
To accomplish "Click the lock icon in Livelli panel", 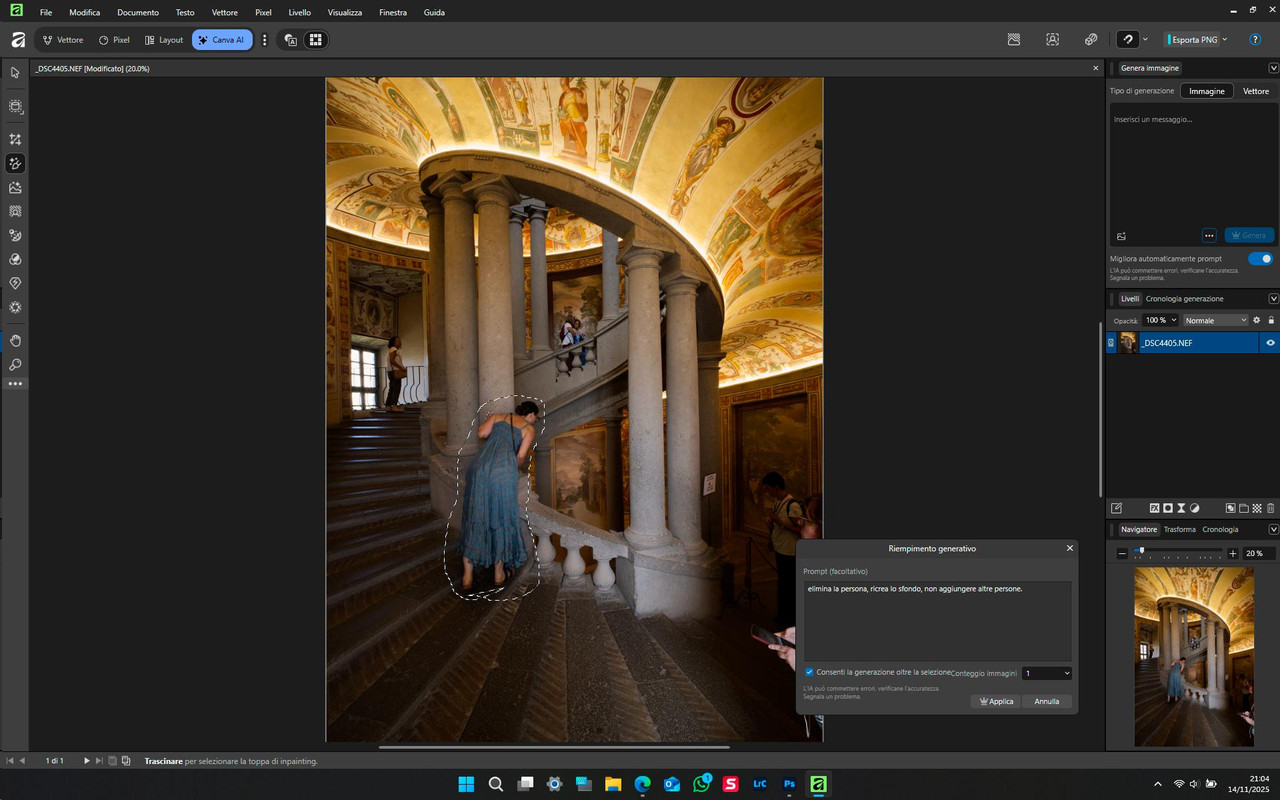I will tap(1271, 320).
